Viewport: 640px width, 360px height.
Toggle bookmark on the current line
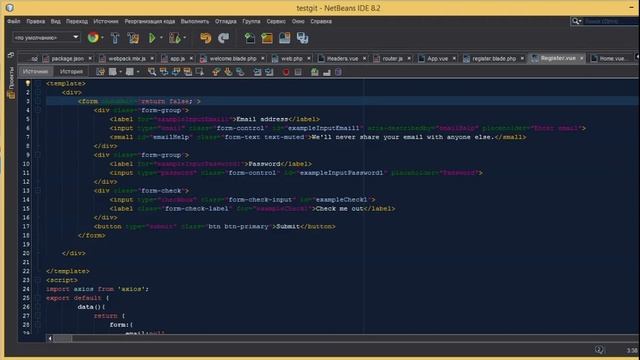pyautogui.click(x=240, y=72)
